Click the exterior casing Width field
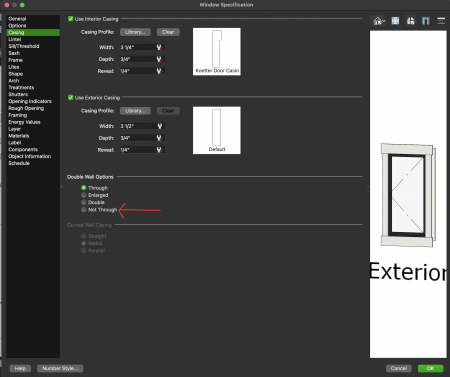The height and width of the screenshot is (377, 450). coord(138,126)
